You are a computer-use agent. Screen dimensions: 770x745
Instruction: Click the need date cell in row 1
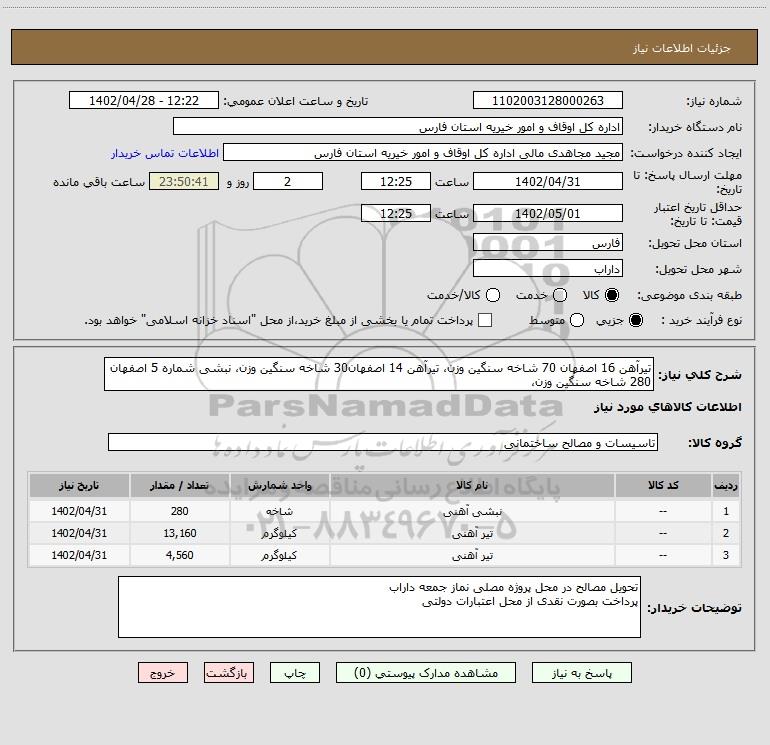pos(79,511)
